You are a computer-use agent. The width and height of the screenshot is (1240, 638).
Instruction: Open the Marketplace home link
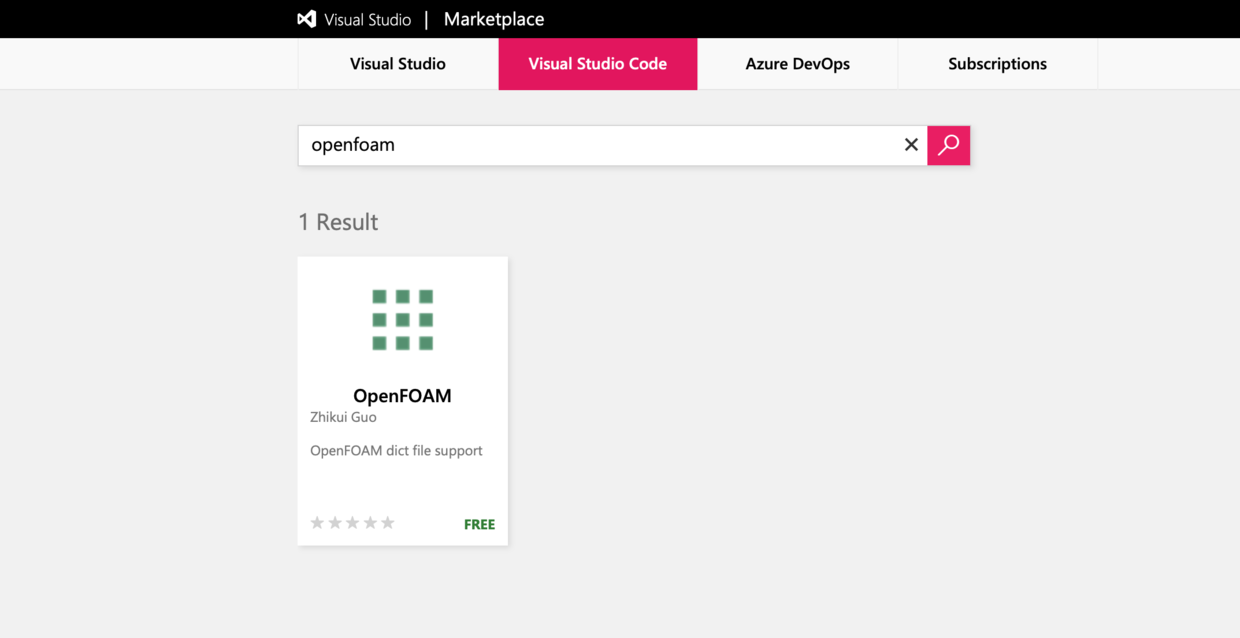pyautogui.click(x=493, y=18)
